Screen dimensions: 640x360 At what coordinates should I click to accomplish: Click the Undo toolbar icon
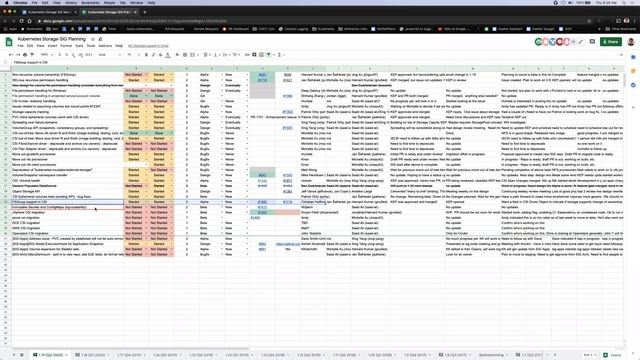[11, 55]
